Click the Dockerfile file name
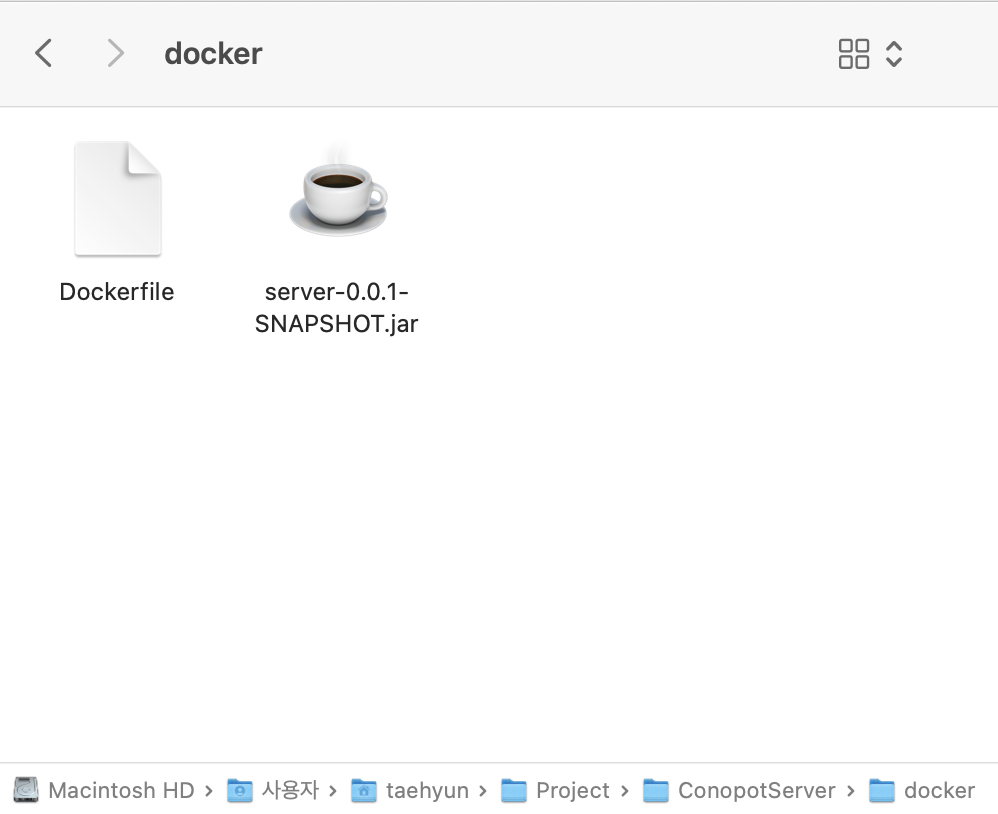This screenshot has width=998, height=814. point(116,291)
